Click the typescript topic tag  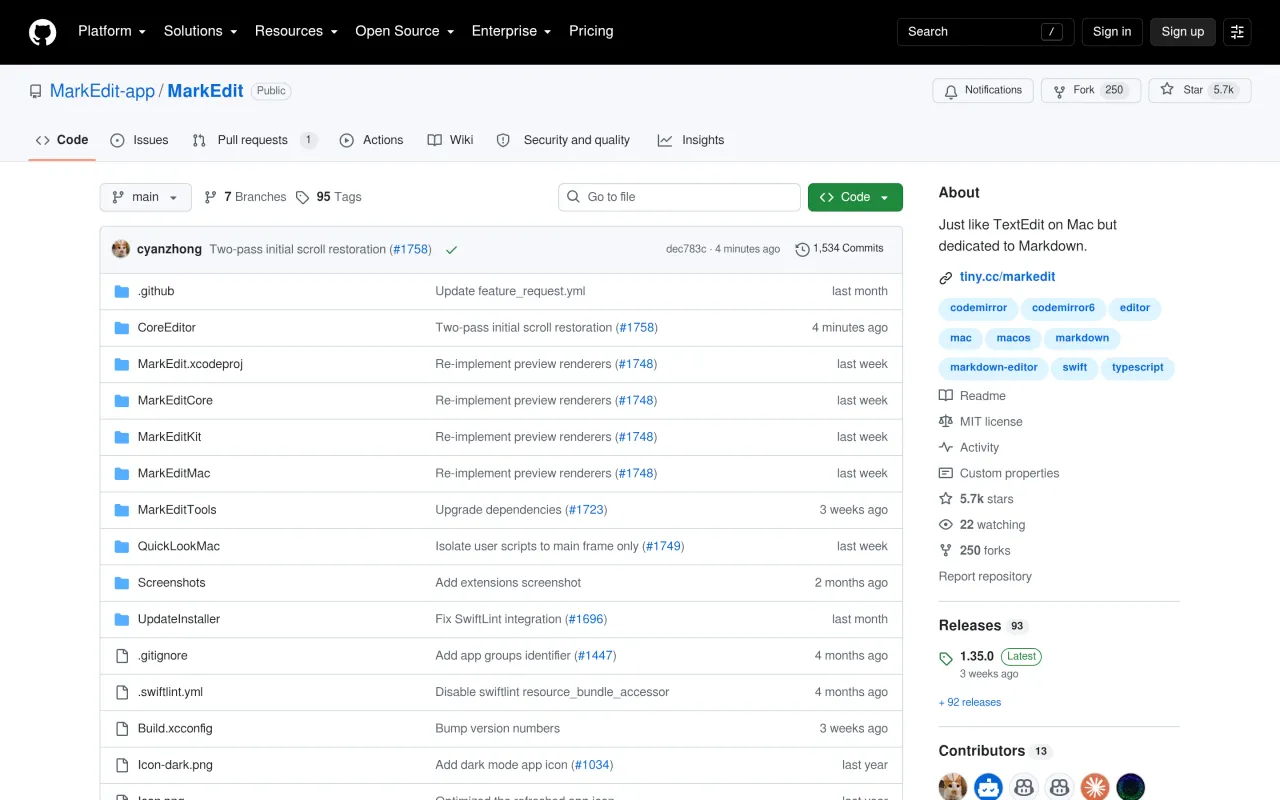1138,368
